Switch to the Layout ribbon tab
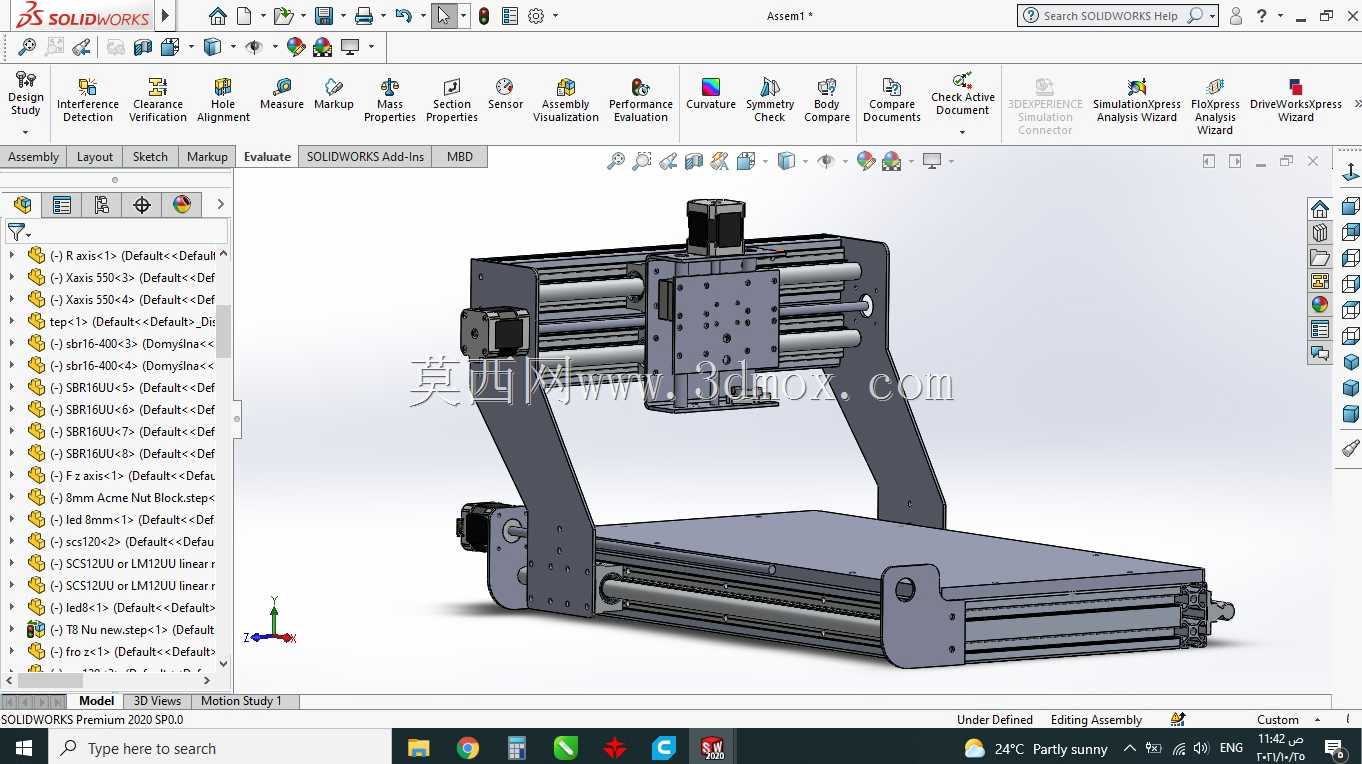Screen dimensions: 1362x764 [95, 156]
